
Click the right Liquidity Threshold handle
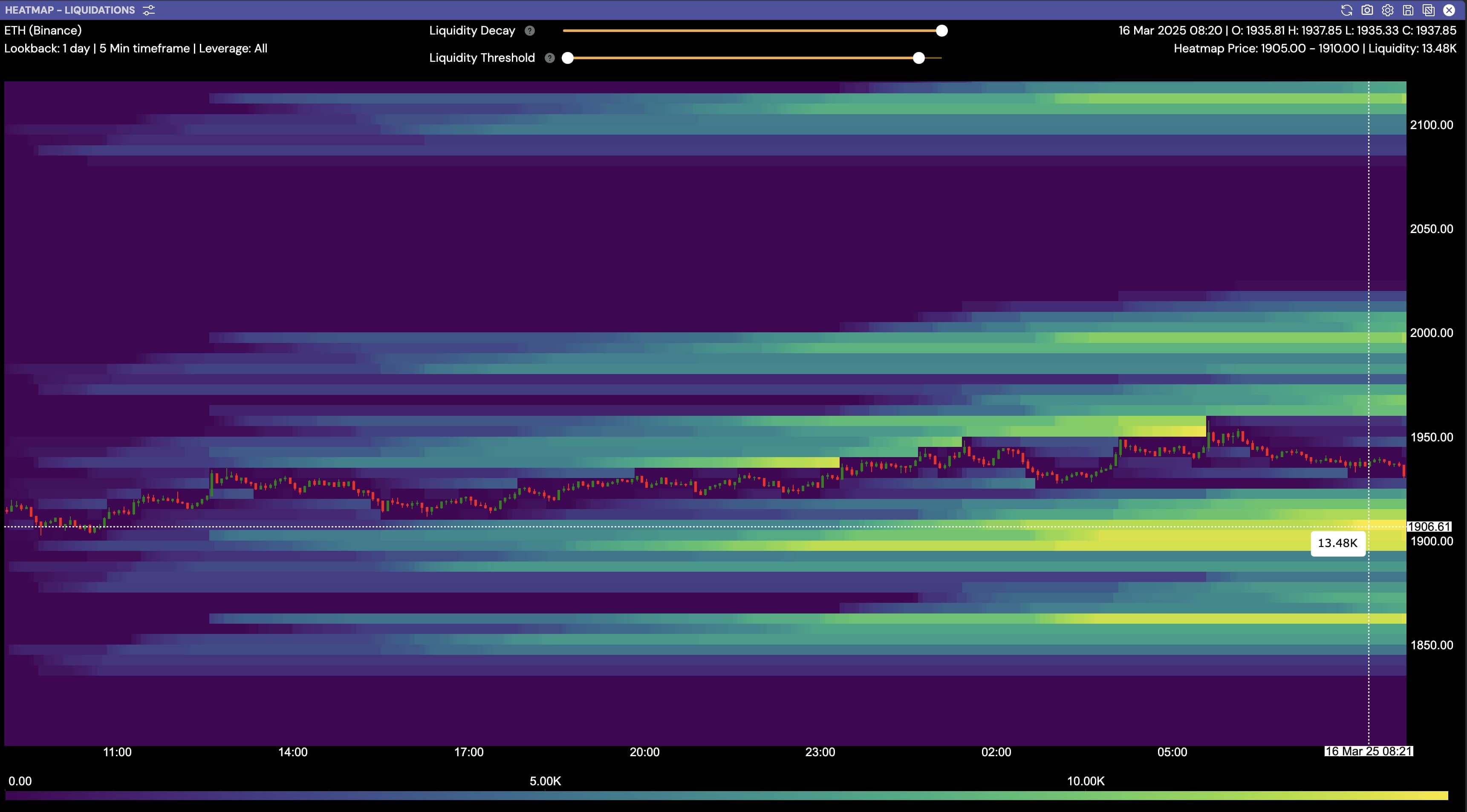918,58
